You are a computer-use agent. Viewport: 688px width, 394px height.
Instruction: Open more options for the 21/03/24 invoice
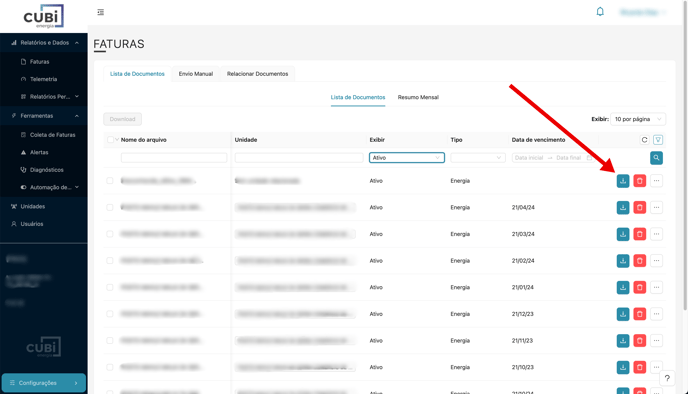(656, 234)
